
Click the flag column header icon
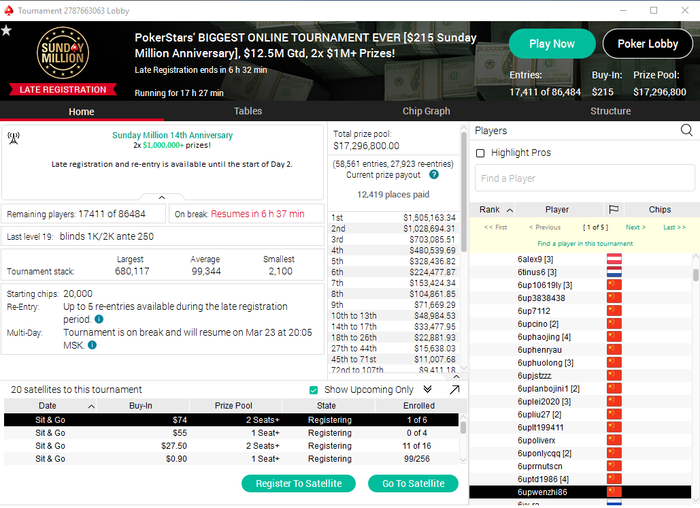(x=614, y=209)
